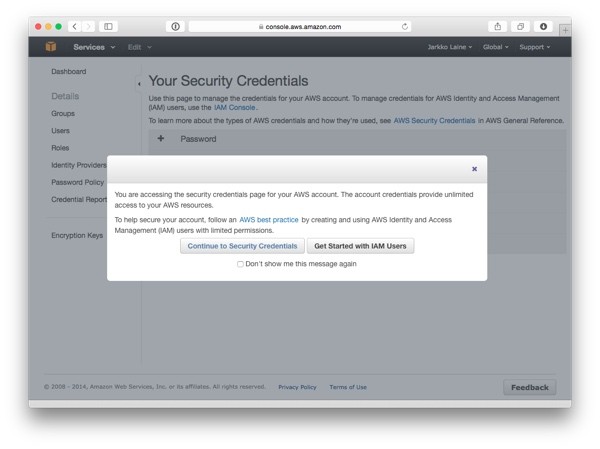Open Support dropdown menu
Viewport: 600px width, 449px height.
pos(535,47)
